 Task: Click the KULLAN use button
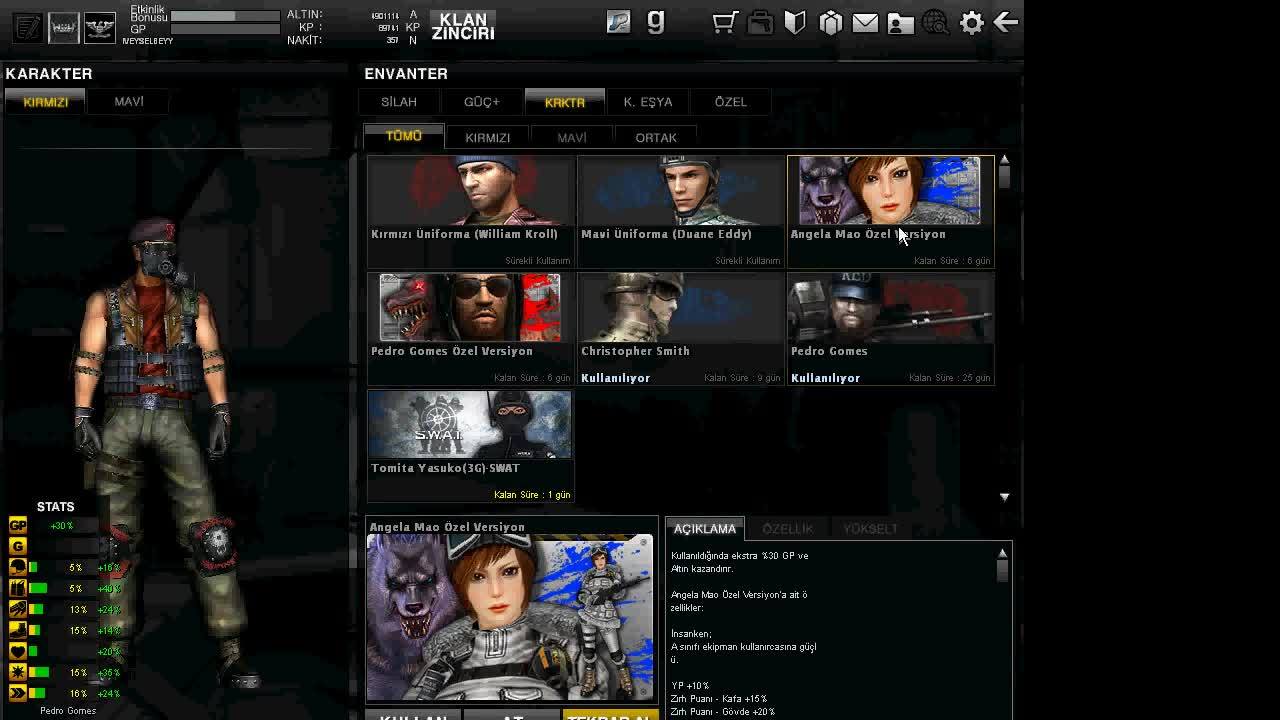[413, 715]
